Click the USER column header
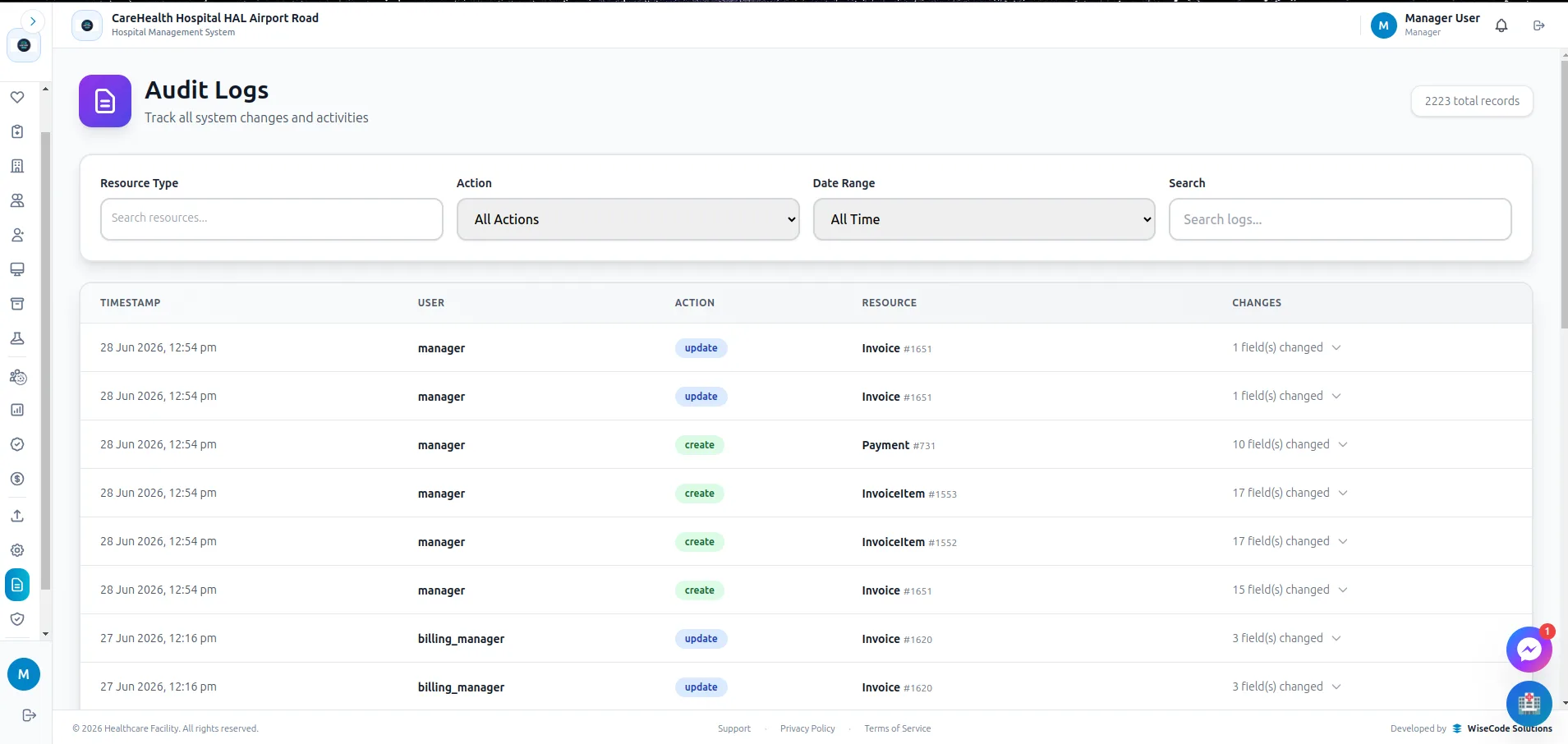This screenshot has height=744, width=1568. pyautogui.click(x=431, y=303)
